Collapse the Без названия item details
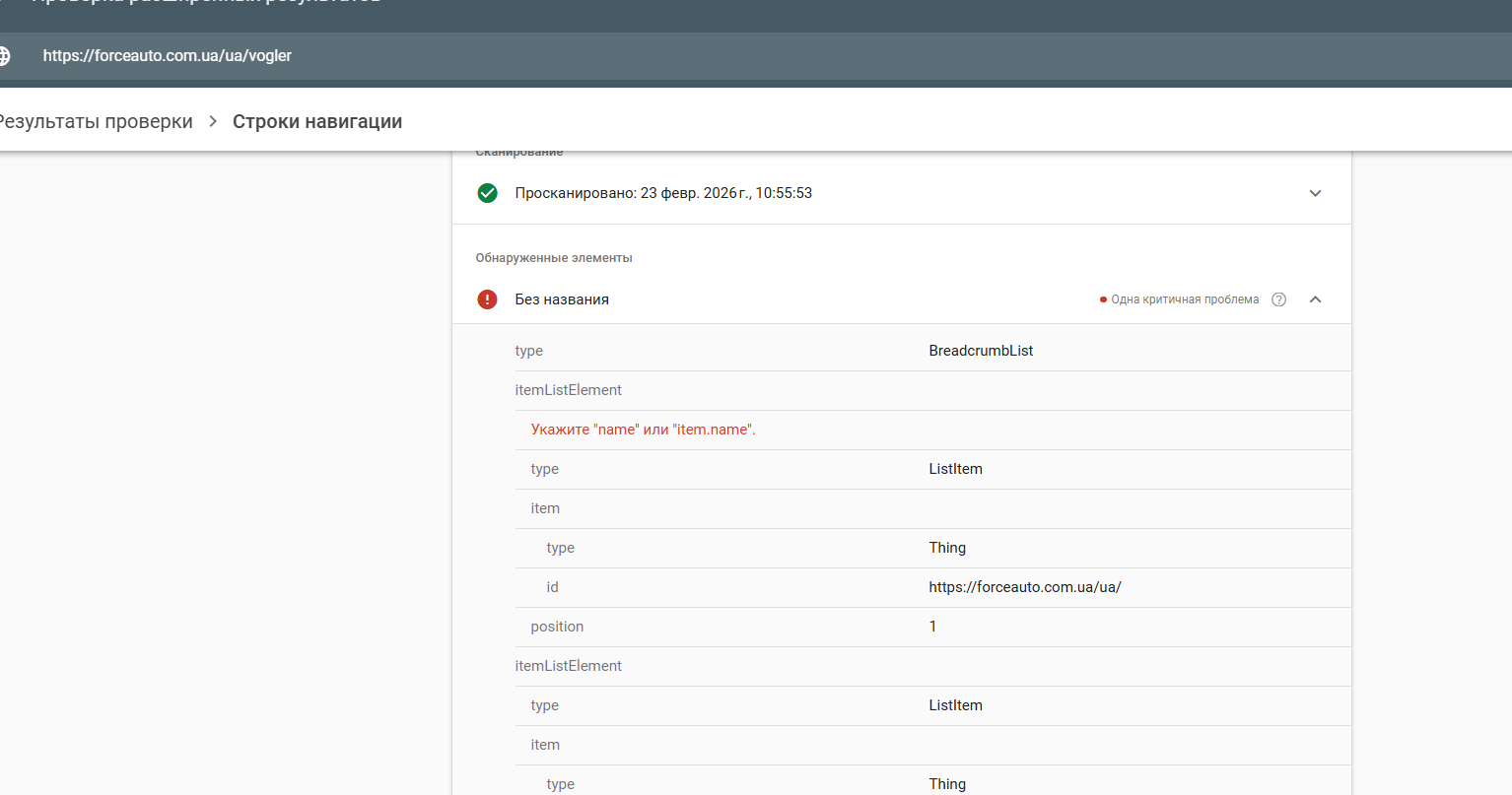The image size is (1512, 795). point(1315,299)
